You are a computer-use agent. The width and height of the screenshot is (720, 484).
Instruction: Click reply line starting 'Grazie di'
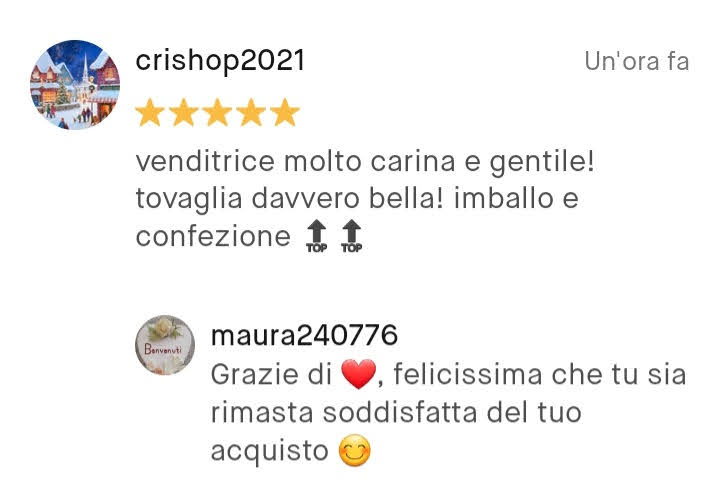pyautogui.click(x=448, y=374)
